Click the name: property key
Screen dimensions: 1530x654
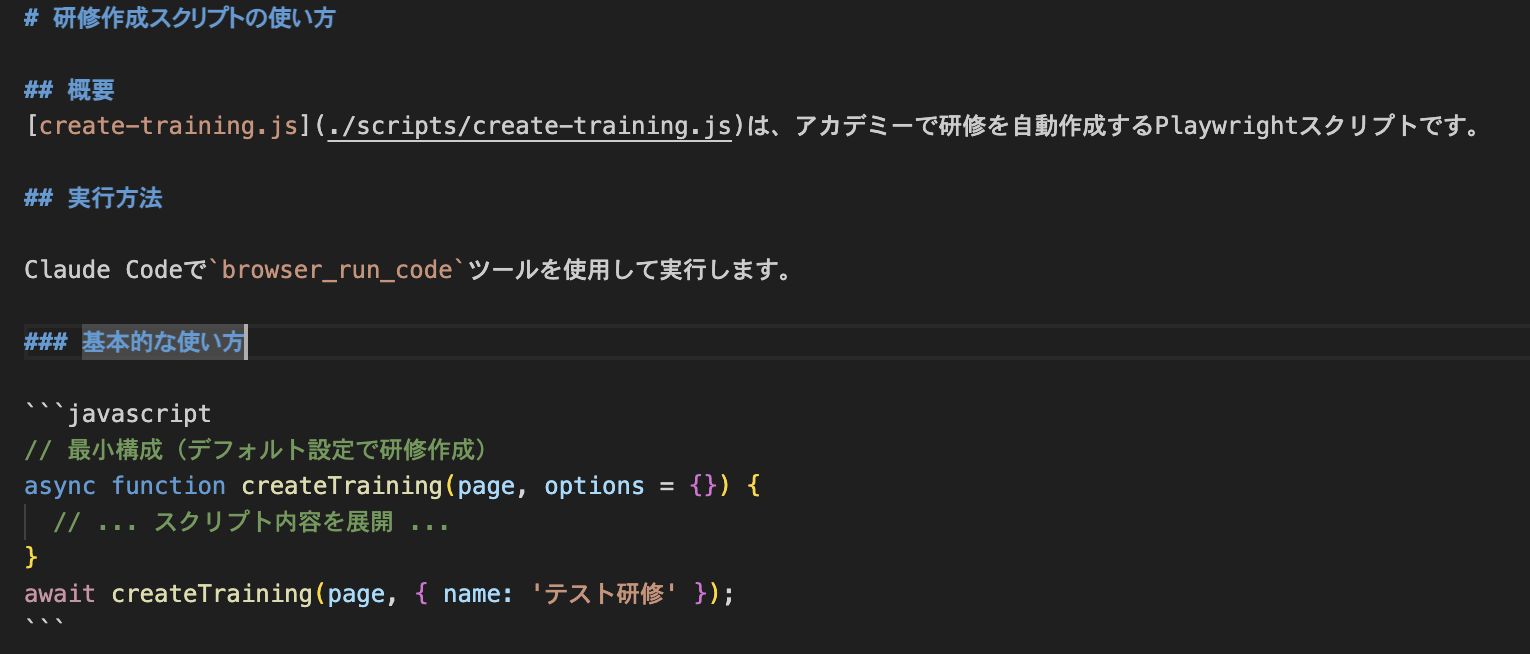[479, 593]
